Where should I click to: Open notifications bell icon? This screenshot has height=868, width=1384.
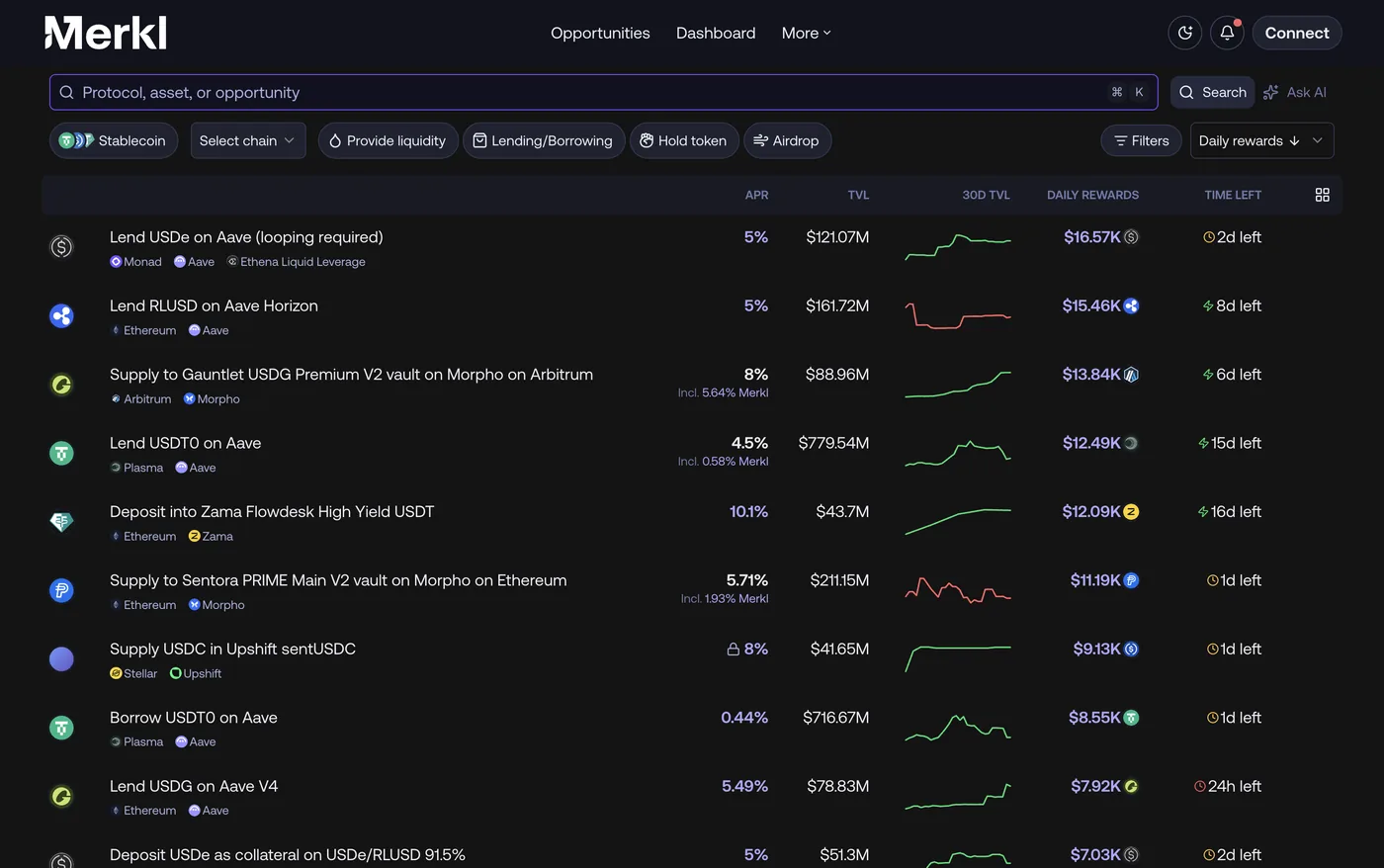tap(1227, 33)
